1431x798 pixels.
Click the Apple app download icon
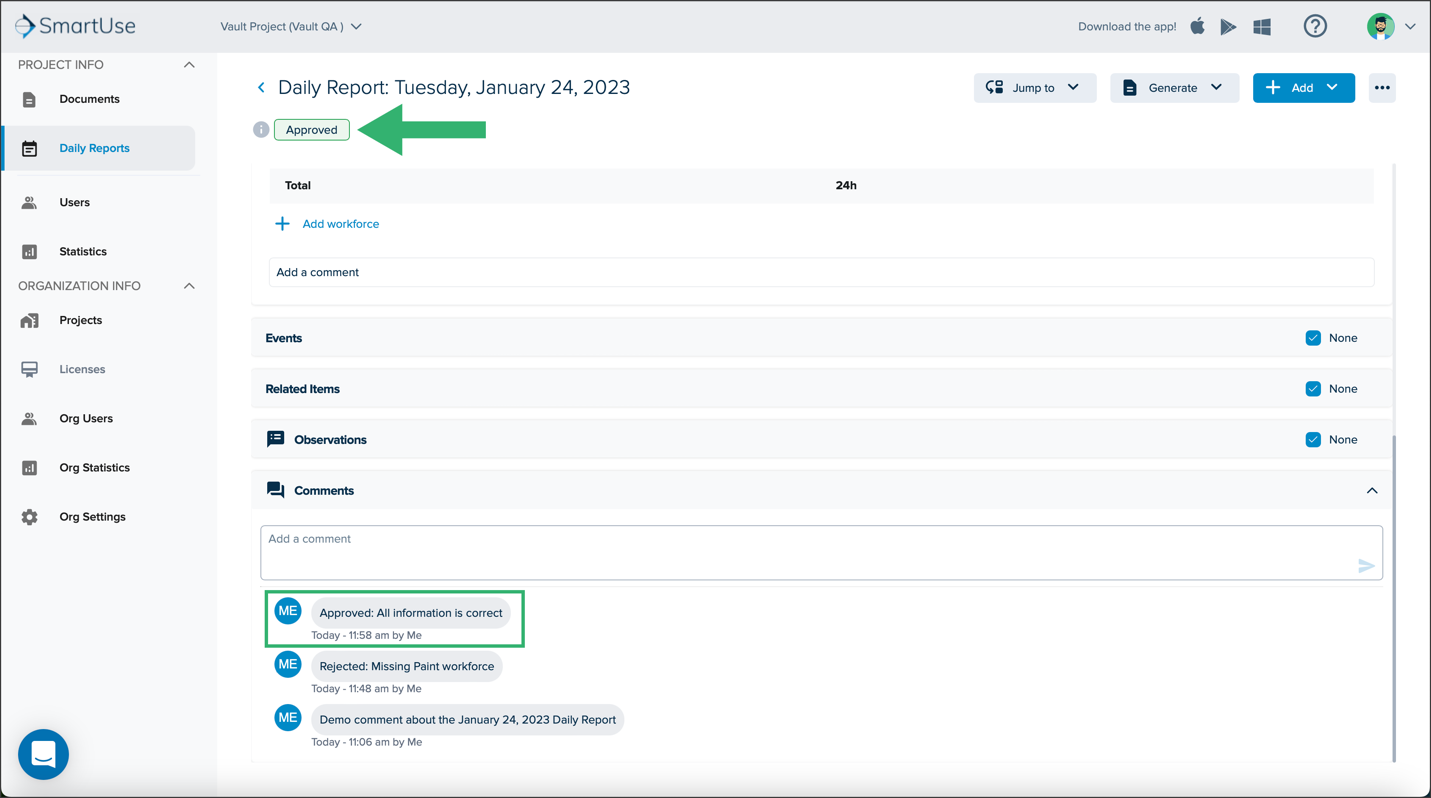1197,26
